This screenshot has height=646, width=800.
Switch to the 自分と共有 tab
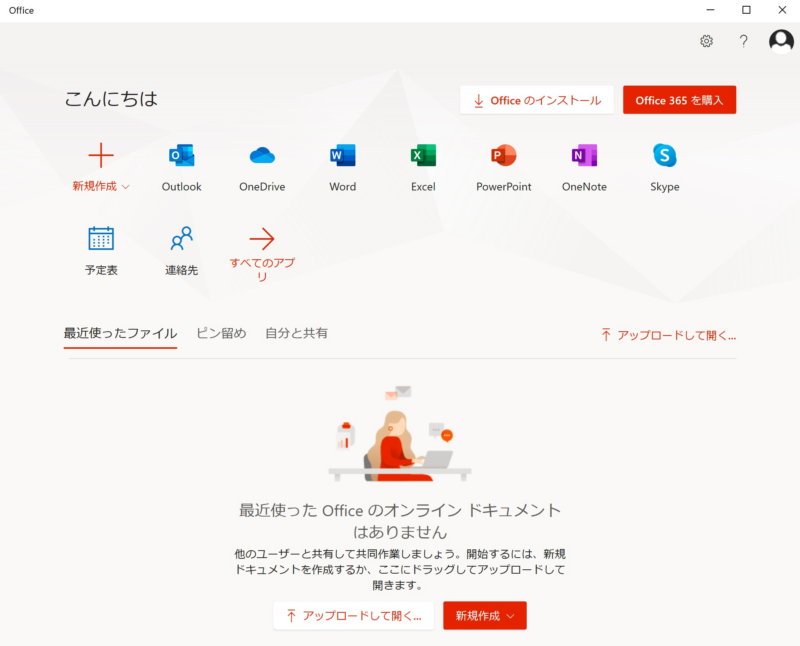(x=296, y=334)
